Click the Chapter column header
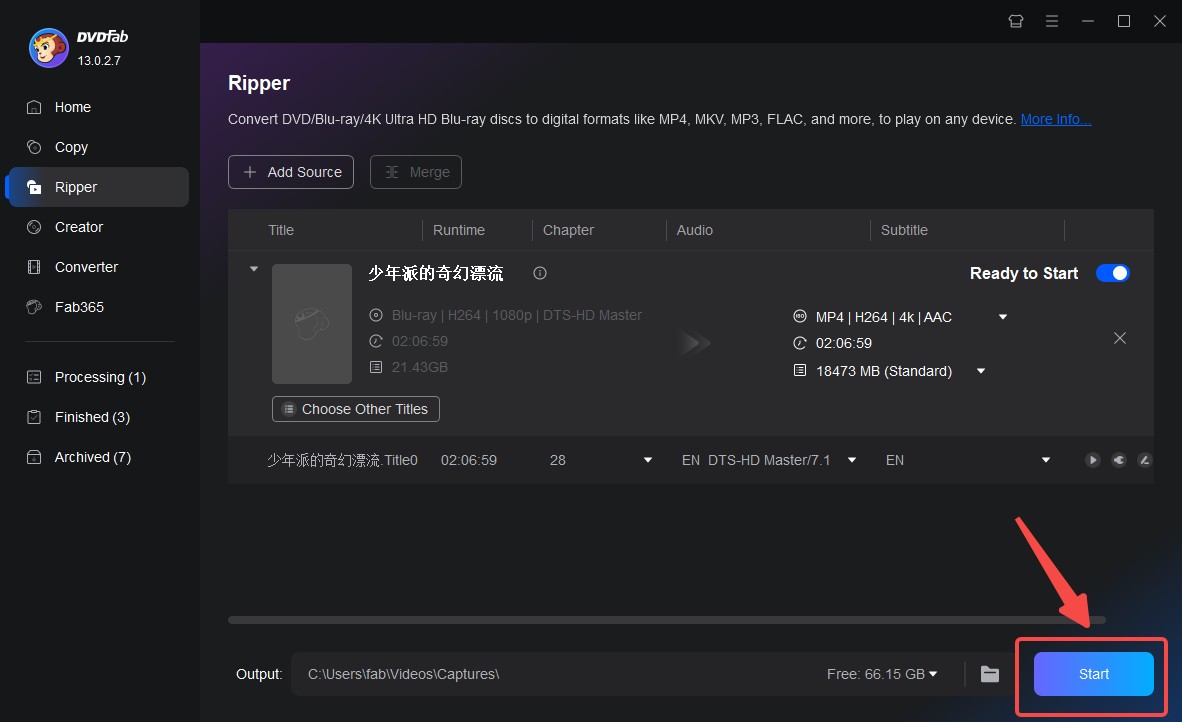 pos(568,230)
